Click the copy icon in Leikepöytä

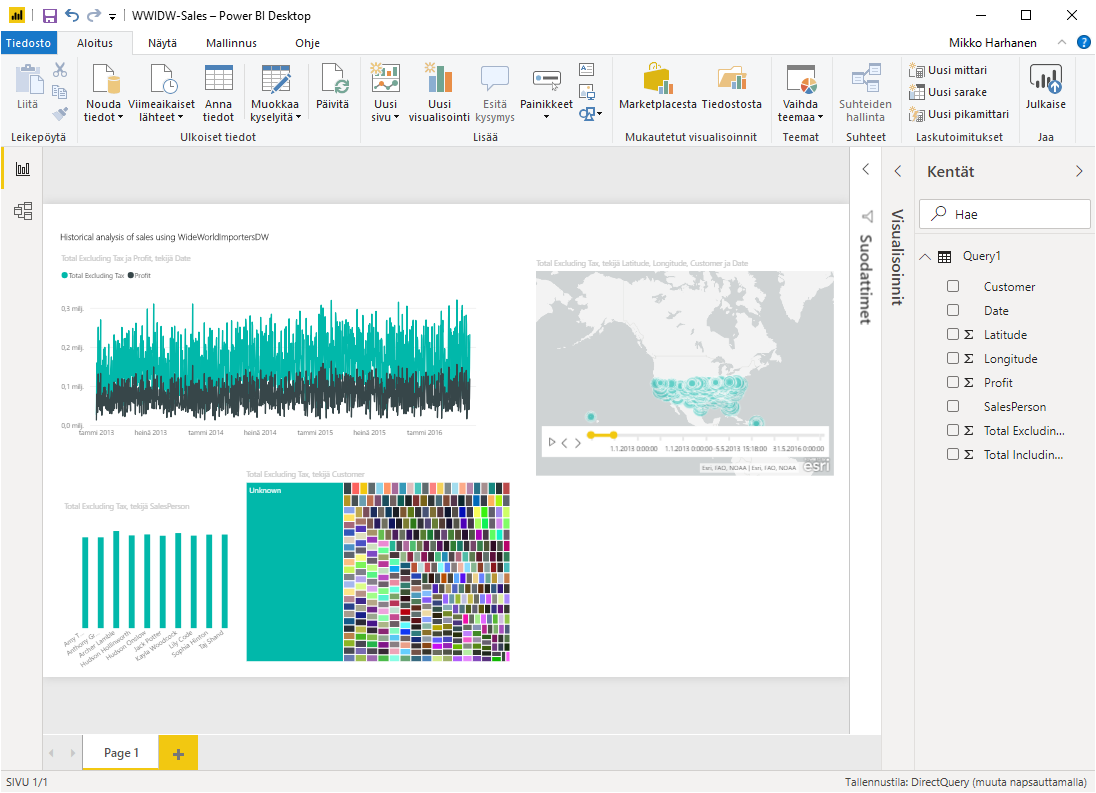point(60,92)
